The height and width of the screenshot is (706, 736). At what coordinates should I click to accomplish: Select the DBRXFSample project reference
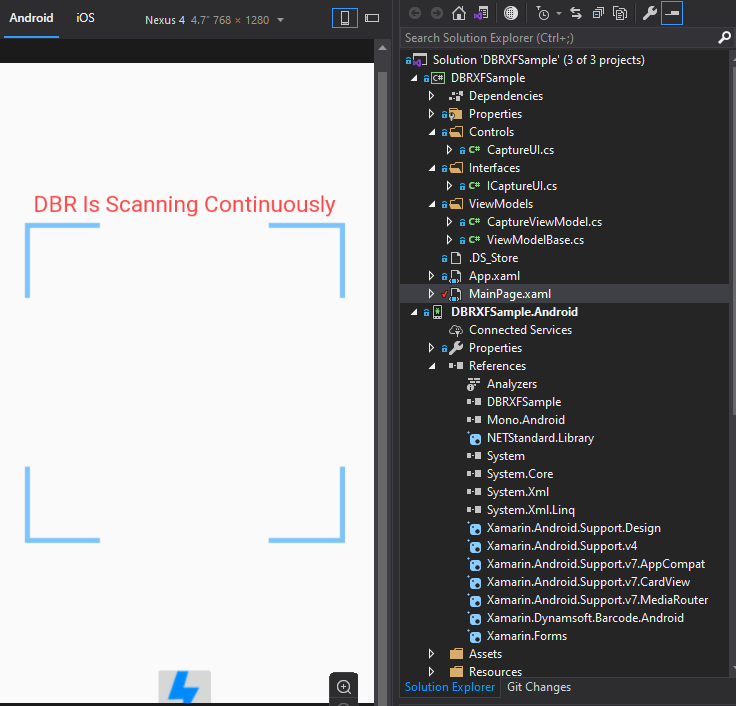(524, 402)
